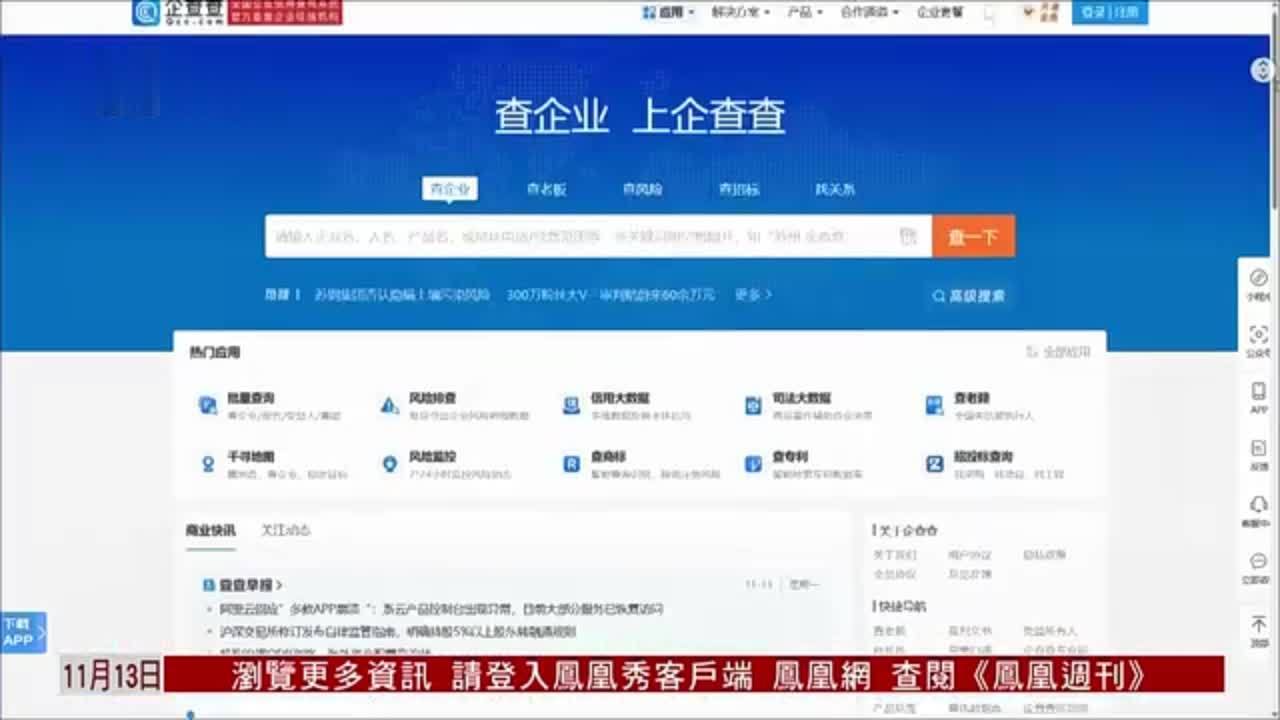The image size is (1280, 720).
Task: Select the 查风险 search tab
Action: tap(642, 189)
